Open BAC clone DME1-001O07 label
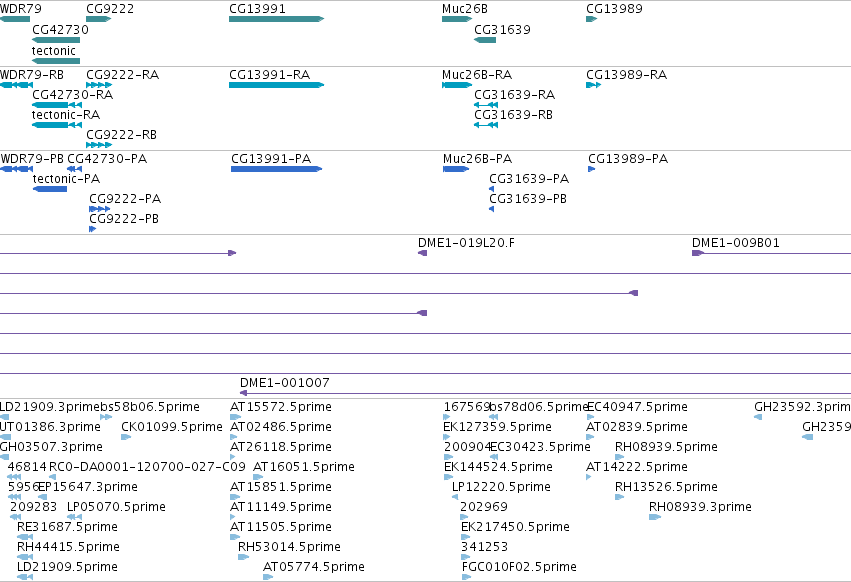 (x=284, y=383)
